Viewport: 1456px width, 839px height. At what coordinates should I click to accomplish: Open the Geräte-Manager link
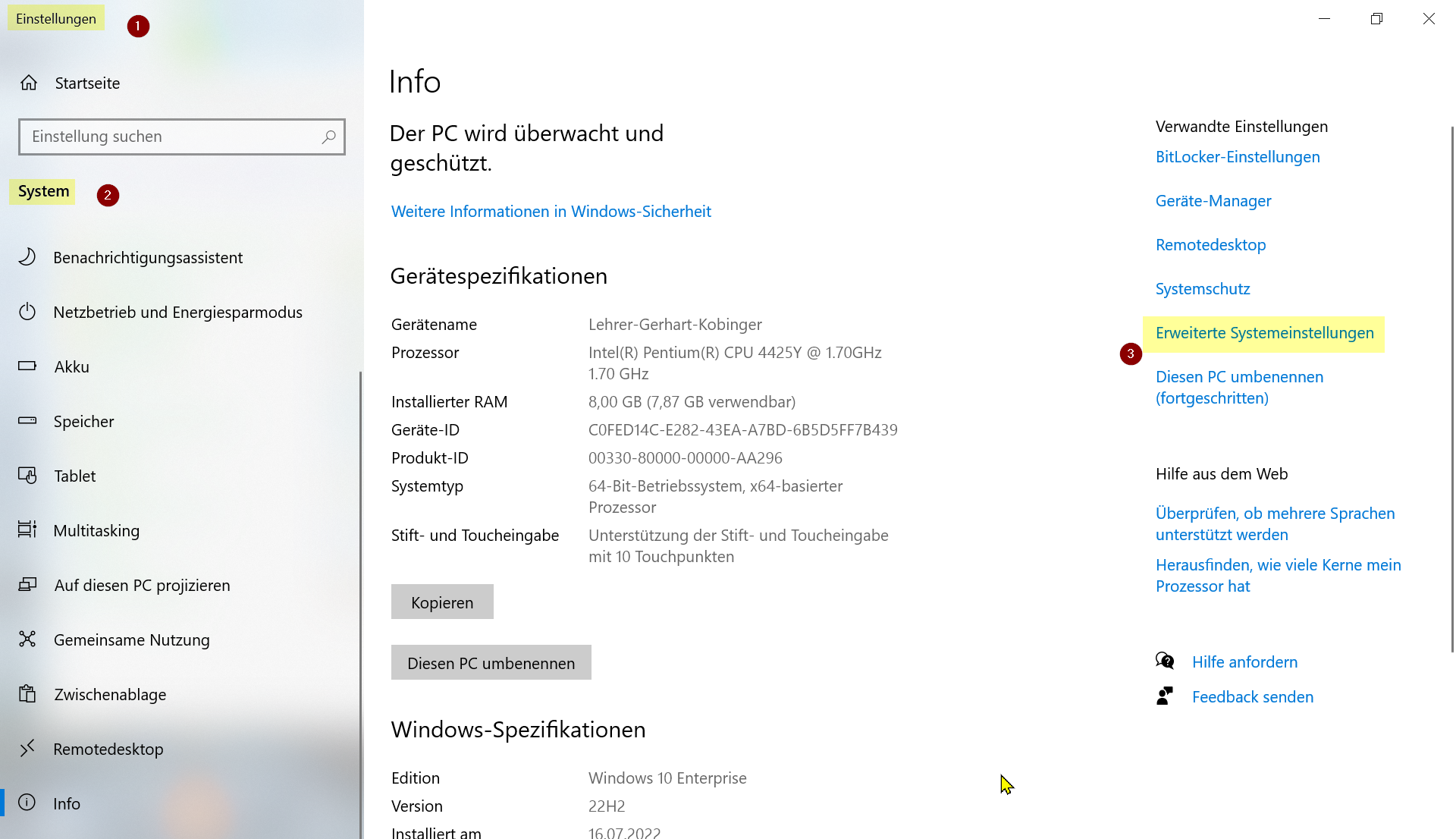click(1213, 201)
